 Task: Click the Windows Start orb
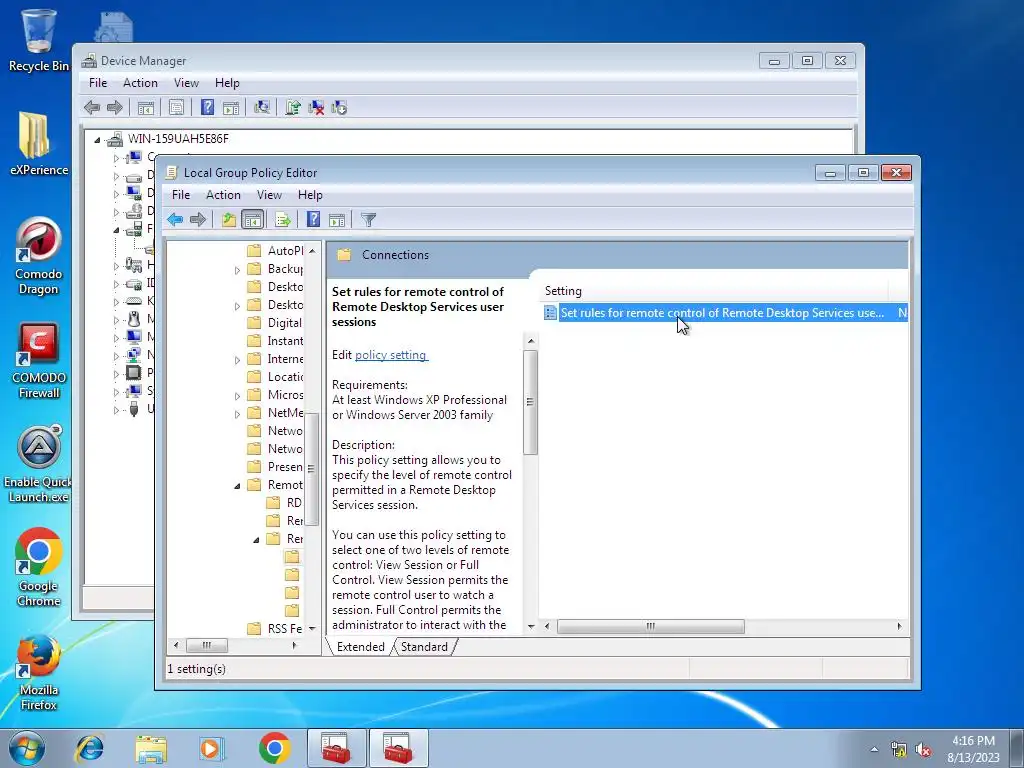coord(27,748)
